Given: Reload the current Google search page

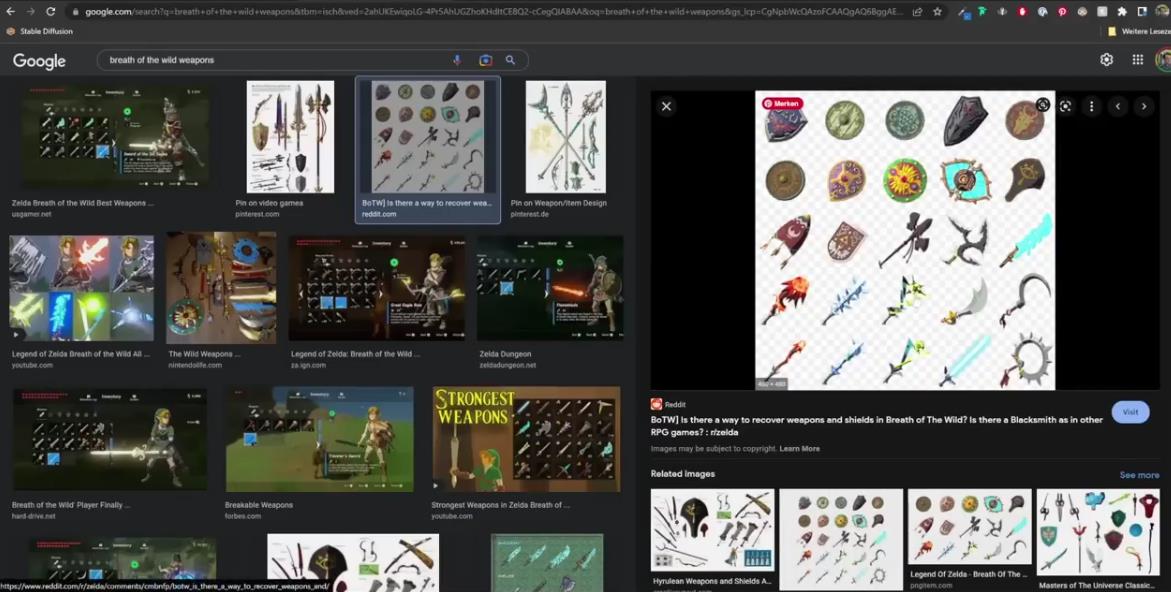Looking at the screenshot, I should 51,12.
